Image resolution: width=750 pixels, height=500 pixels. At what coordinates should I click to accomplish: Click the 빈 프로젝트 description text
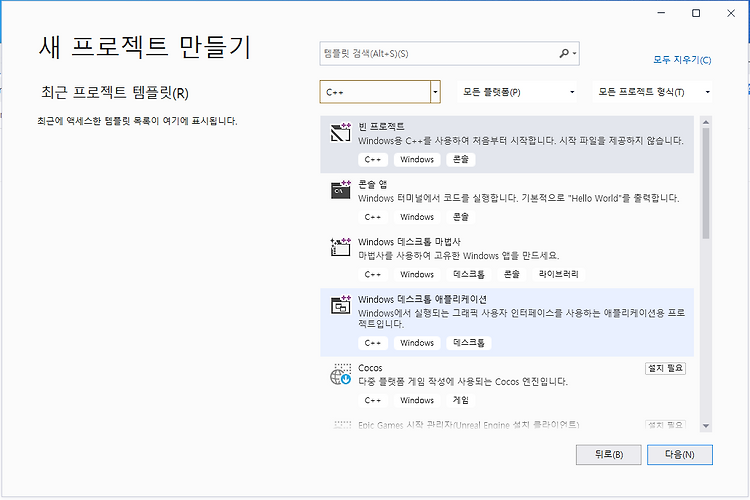[521, 141]
